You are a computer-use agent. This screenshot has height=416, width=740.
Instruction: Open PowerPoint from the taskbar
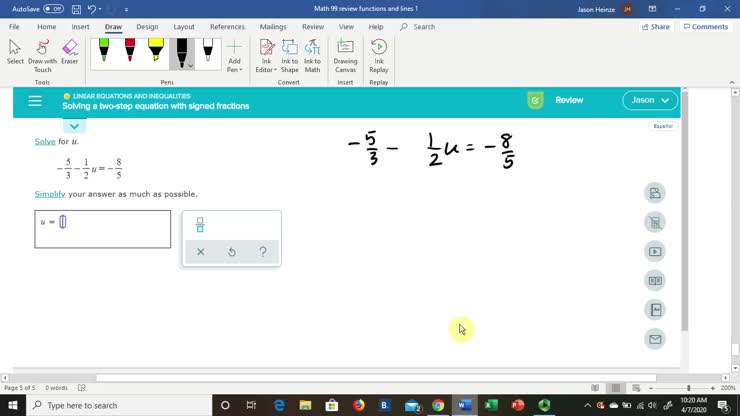click(x=517, y=405)
